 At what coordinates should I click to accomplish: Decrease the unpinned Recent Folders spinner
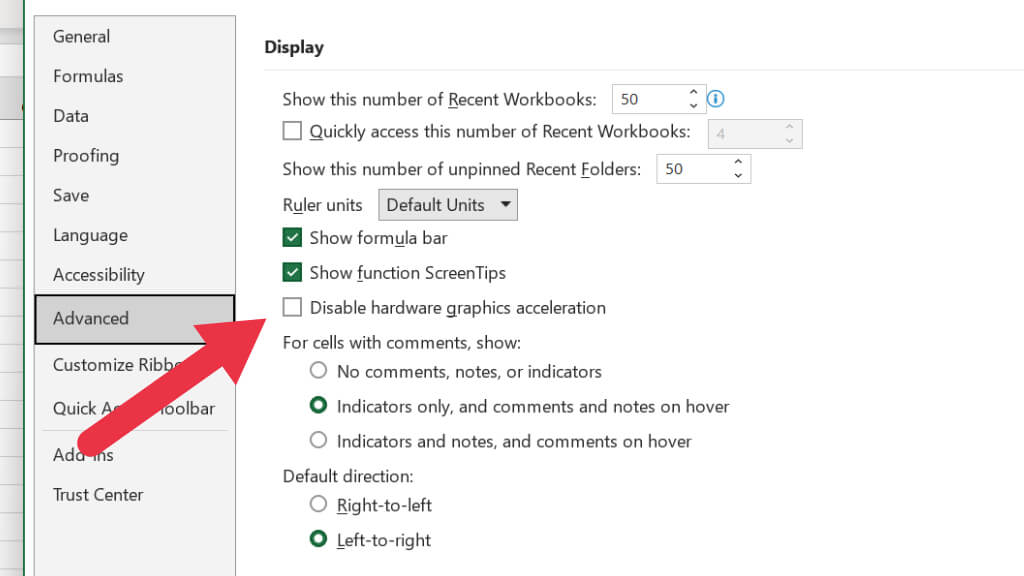coord(738,176)
